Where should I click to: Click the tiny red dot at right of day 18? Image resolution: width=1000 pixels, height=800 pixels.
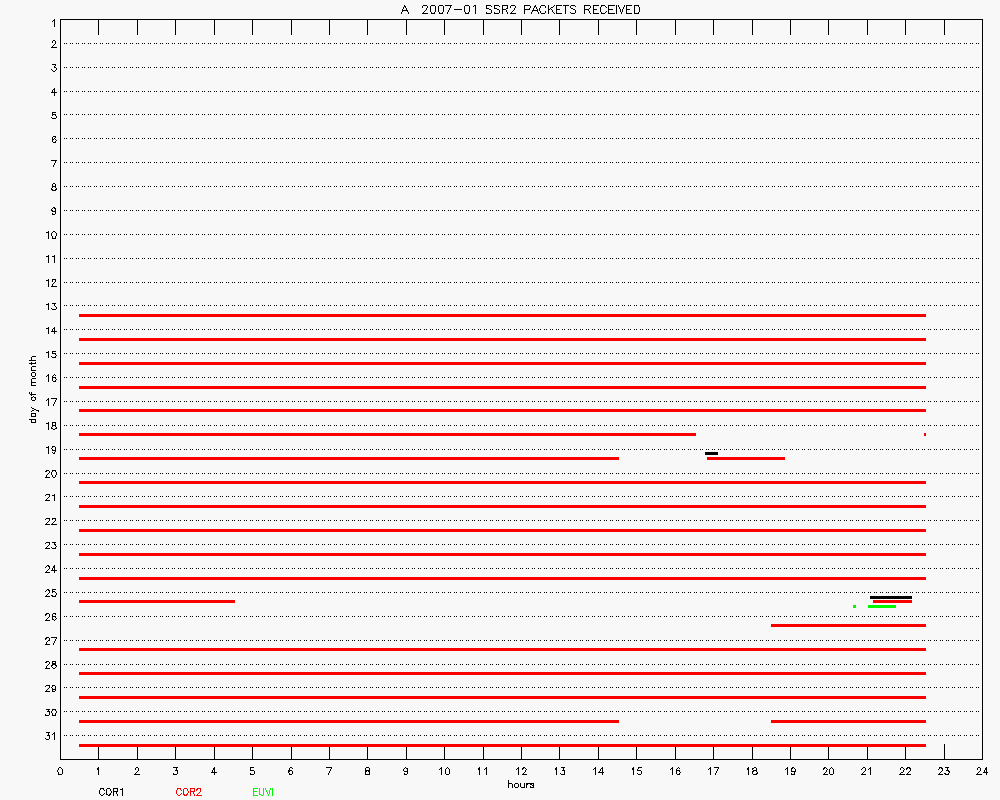[x=925, y=434]
